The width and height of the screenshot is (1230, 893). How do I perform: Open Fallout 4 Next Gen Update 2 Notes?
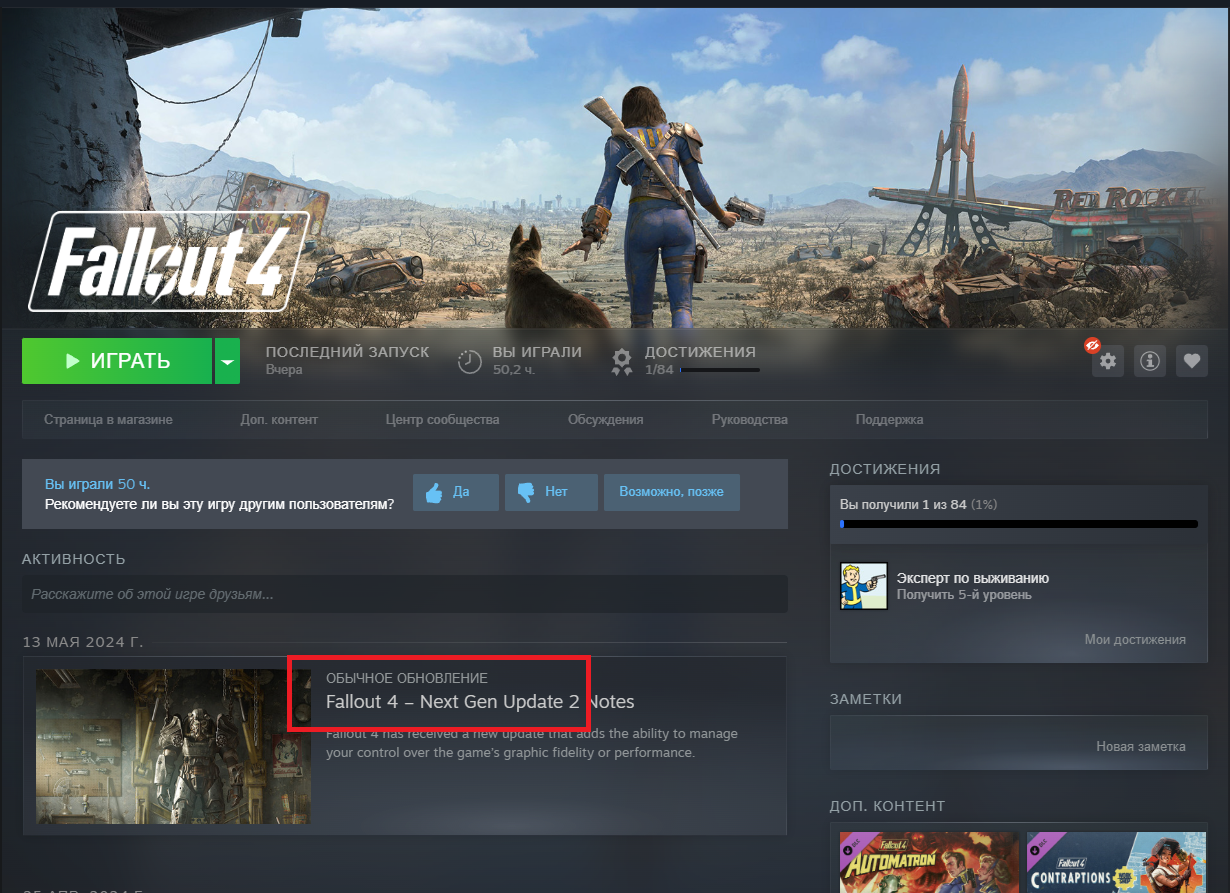(x=479, y=702)
